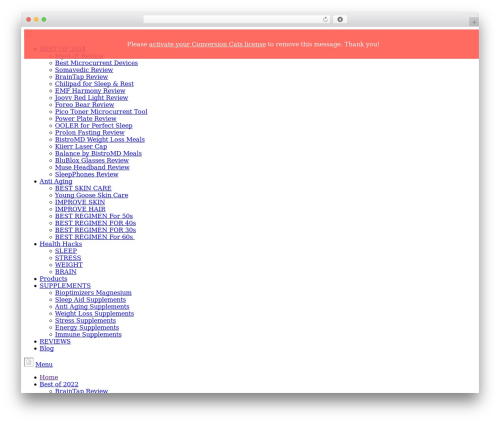This screenshot has height=423, width=500.
Task: Click the download icon beside address bar
Action: (x=340, y=20)
